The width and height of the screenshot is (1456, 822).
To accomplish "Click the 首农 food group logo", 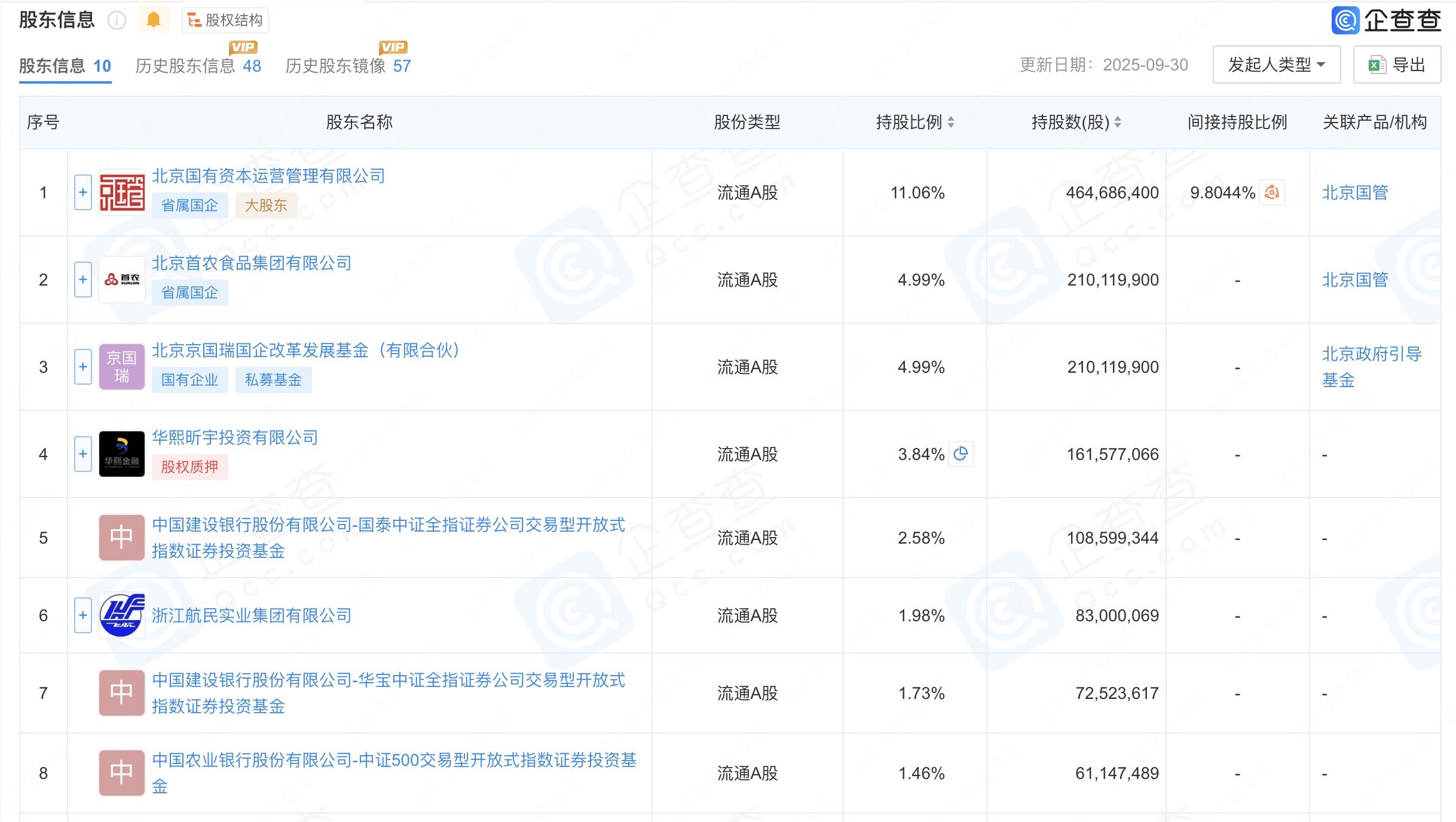I will pyautogui.click(x=122, y=280).
